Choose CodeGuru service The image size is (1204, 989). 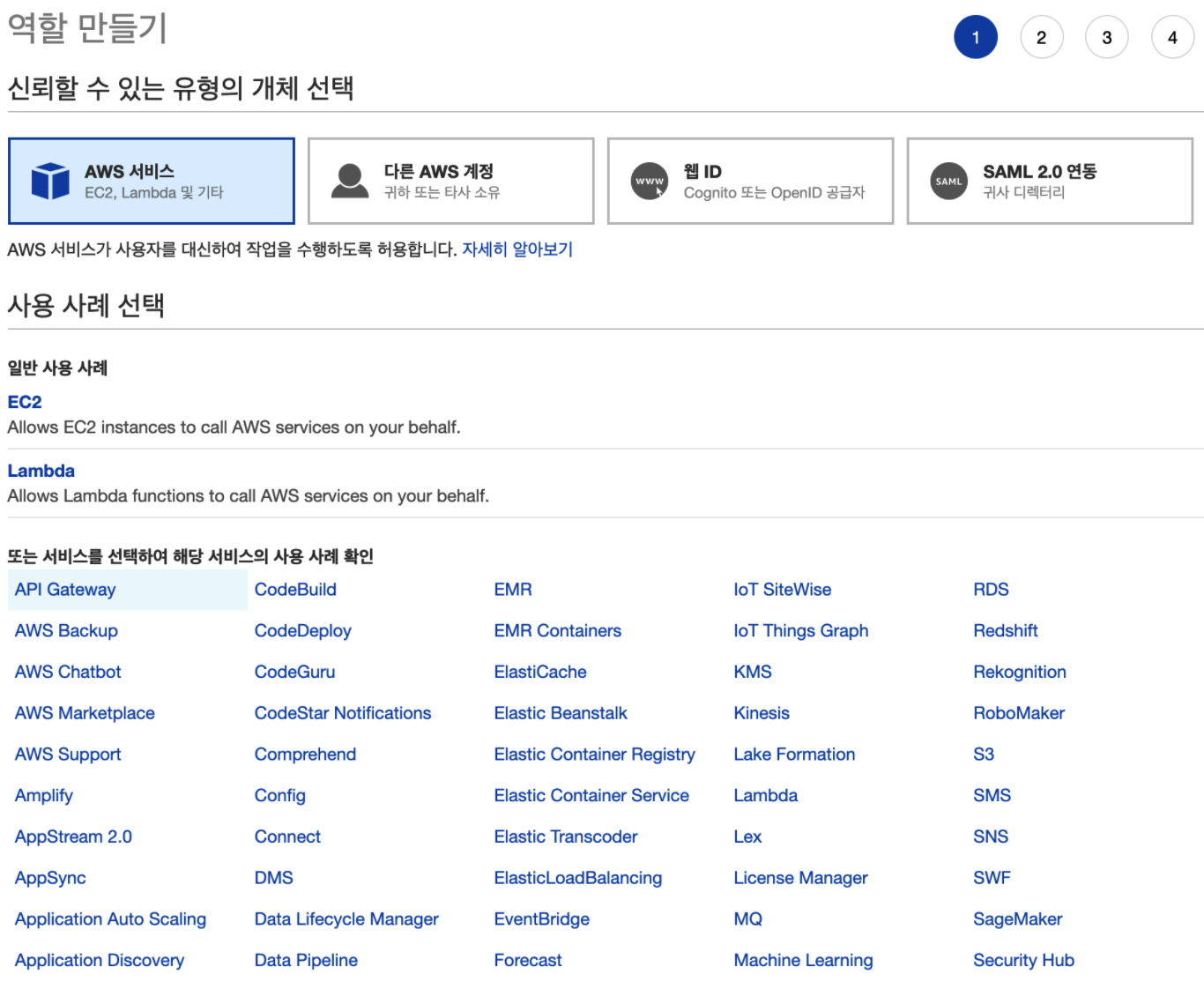click(294, 672)
